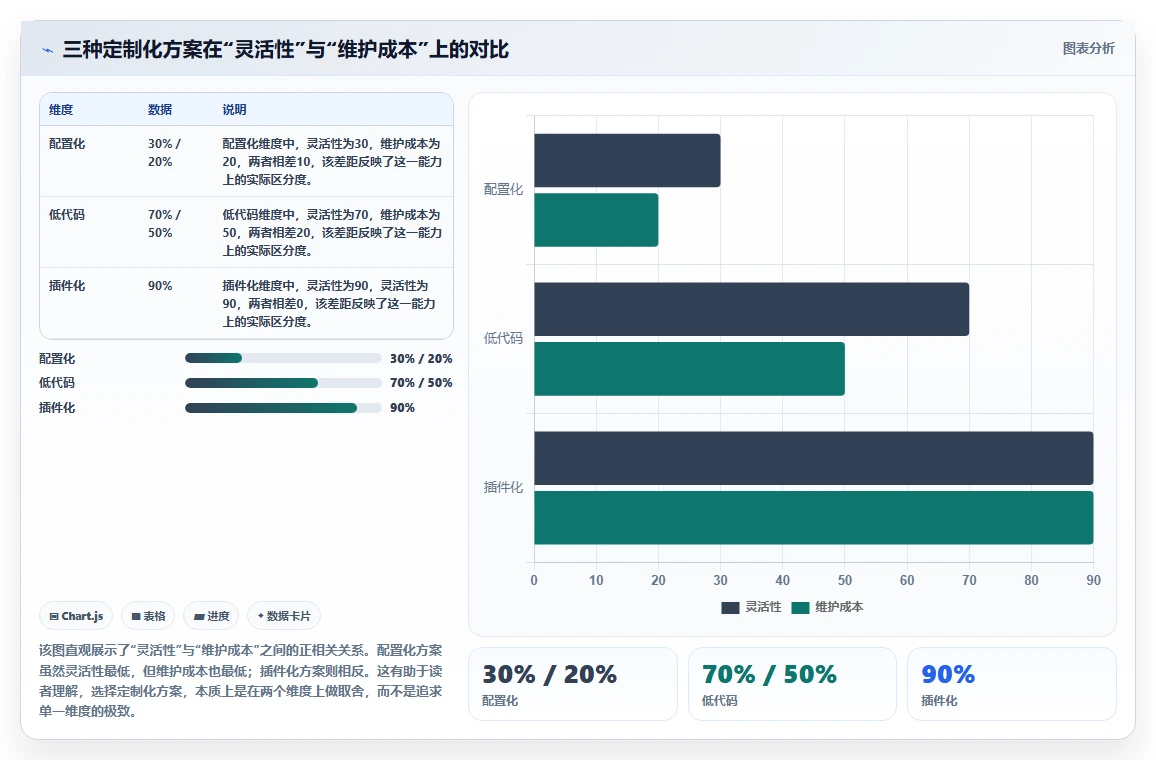This screenshot has width=1156, height=760.
Task: Click the chart title heading text
Action: point(286,49)
